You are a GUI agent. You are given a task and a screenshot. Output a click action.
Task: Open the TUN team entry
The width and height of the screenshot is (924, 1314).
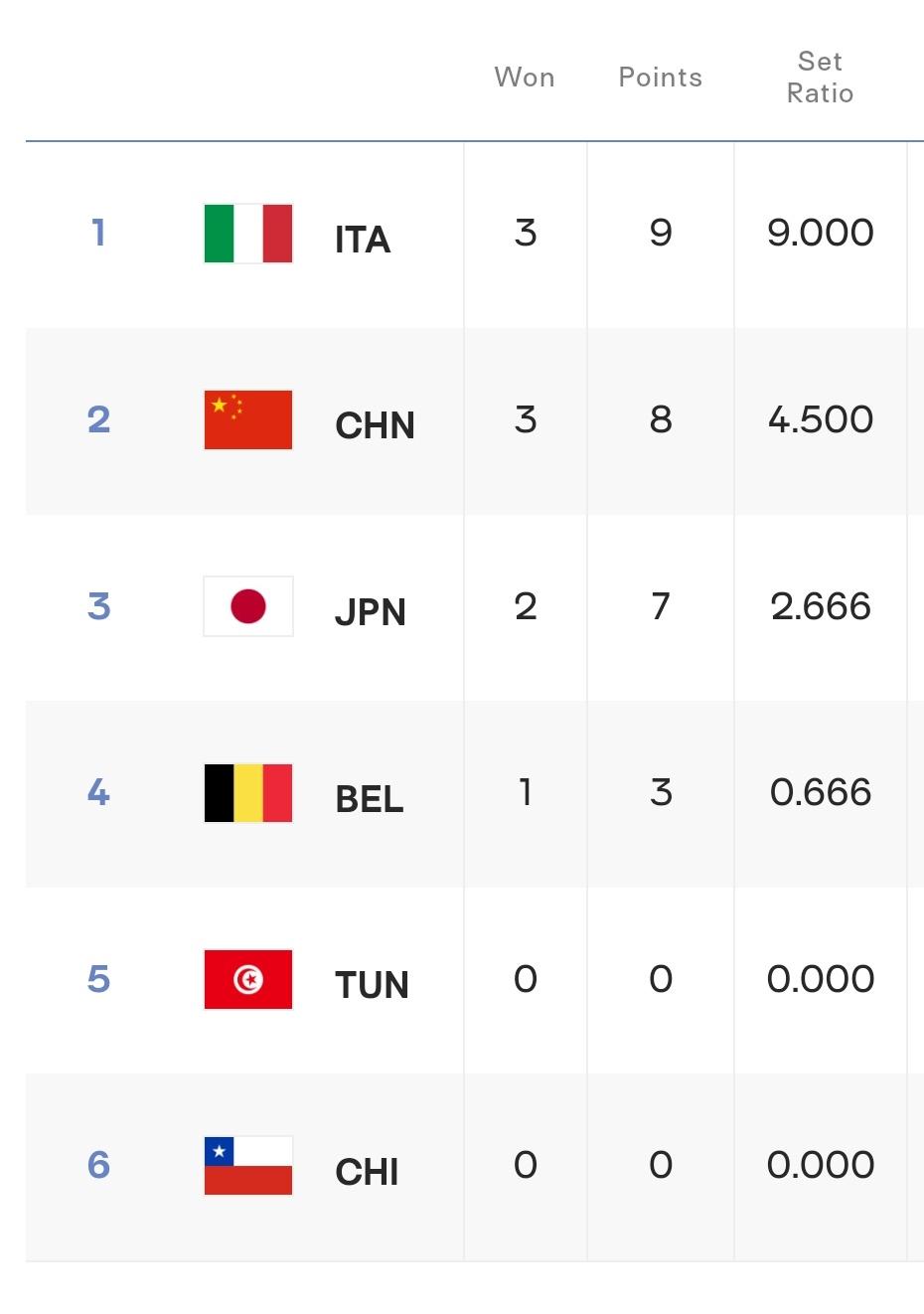[372, 985]
